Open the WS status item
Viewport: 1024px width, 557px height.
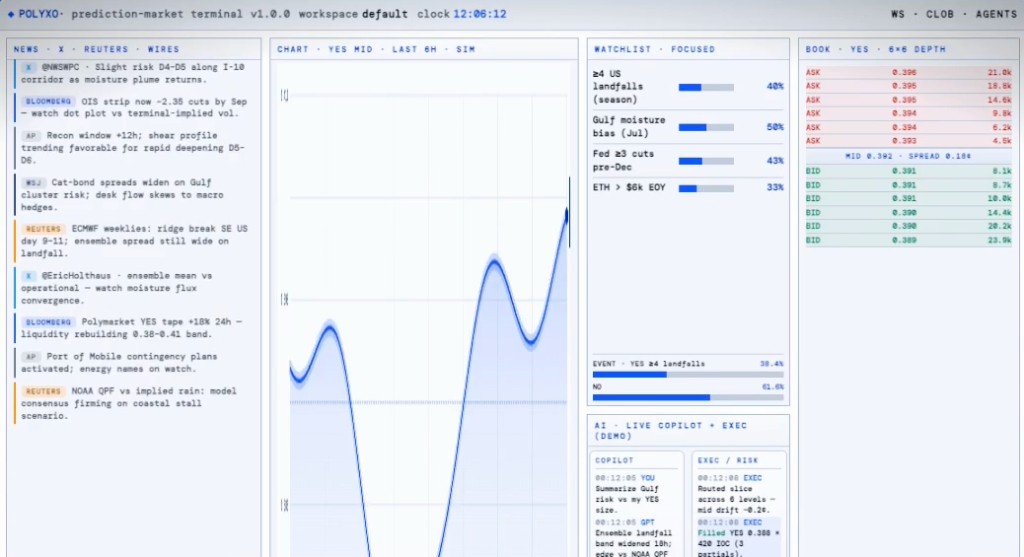898,14
